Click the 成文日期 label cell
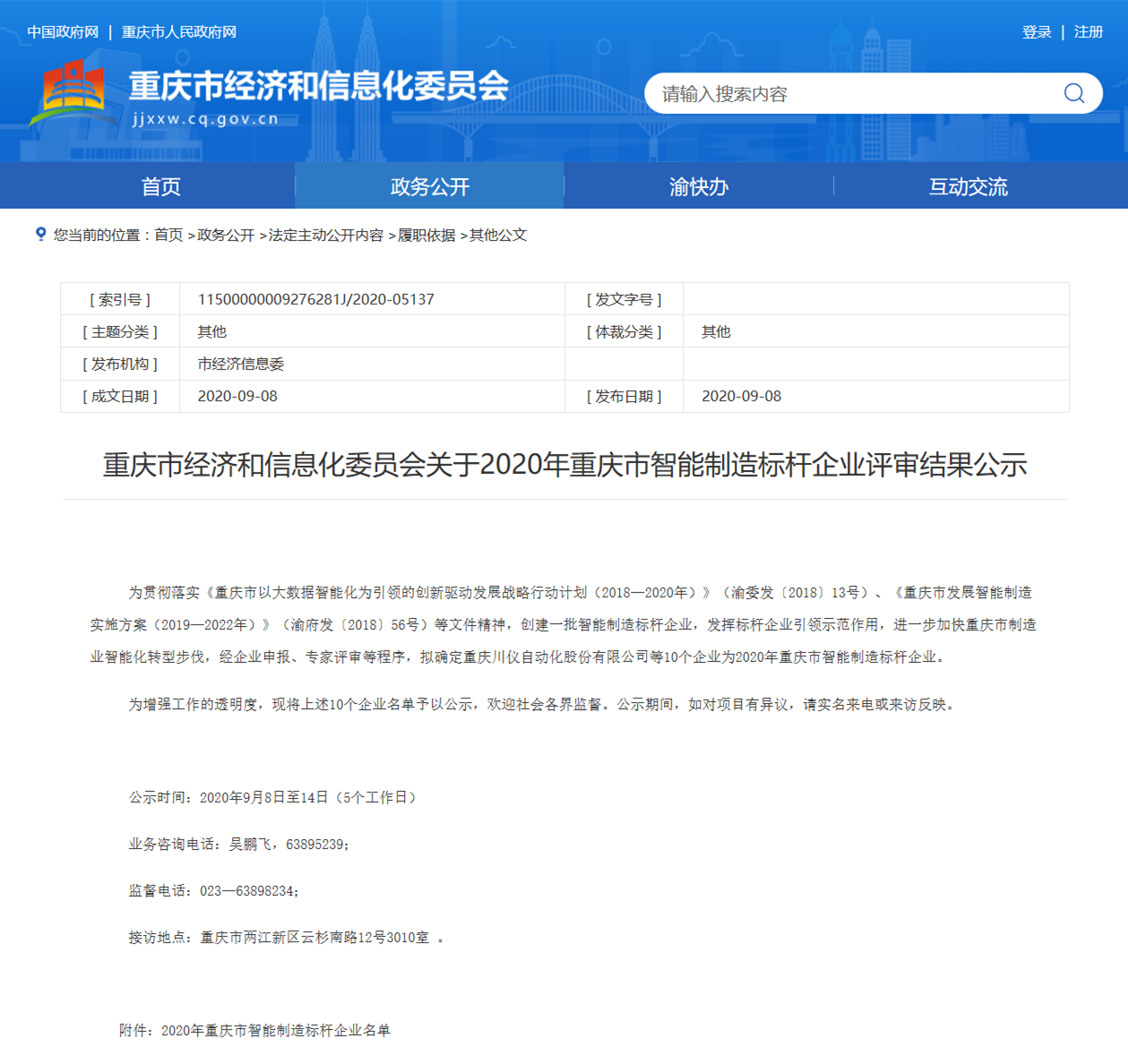 [120, 396]
